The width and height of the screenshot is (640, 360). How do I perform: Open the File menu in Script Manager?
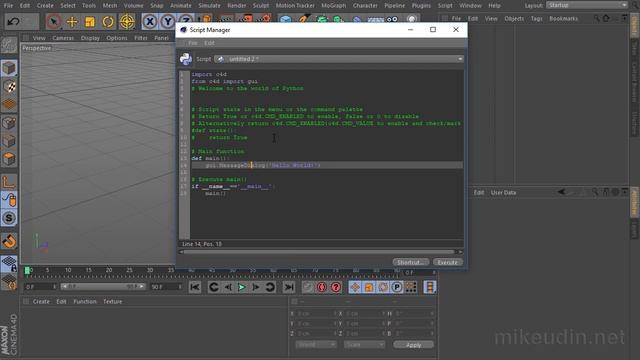(192, 43)
